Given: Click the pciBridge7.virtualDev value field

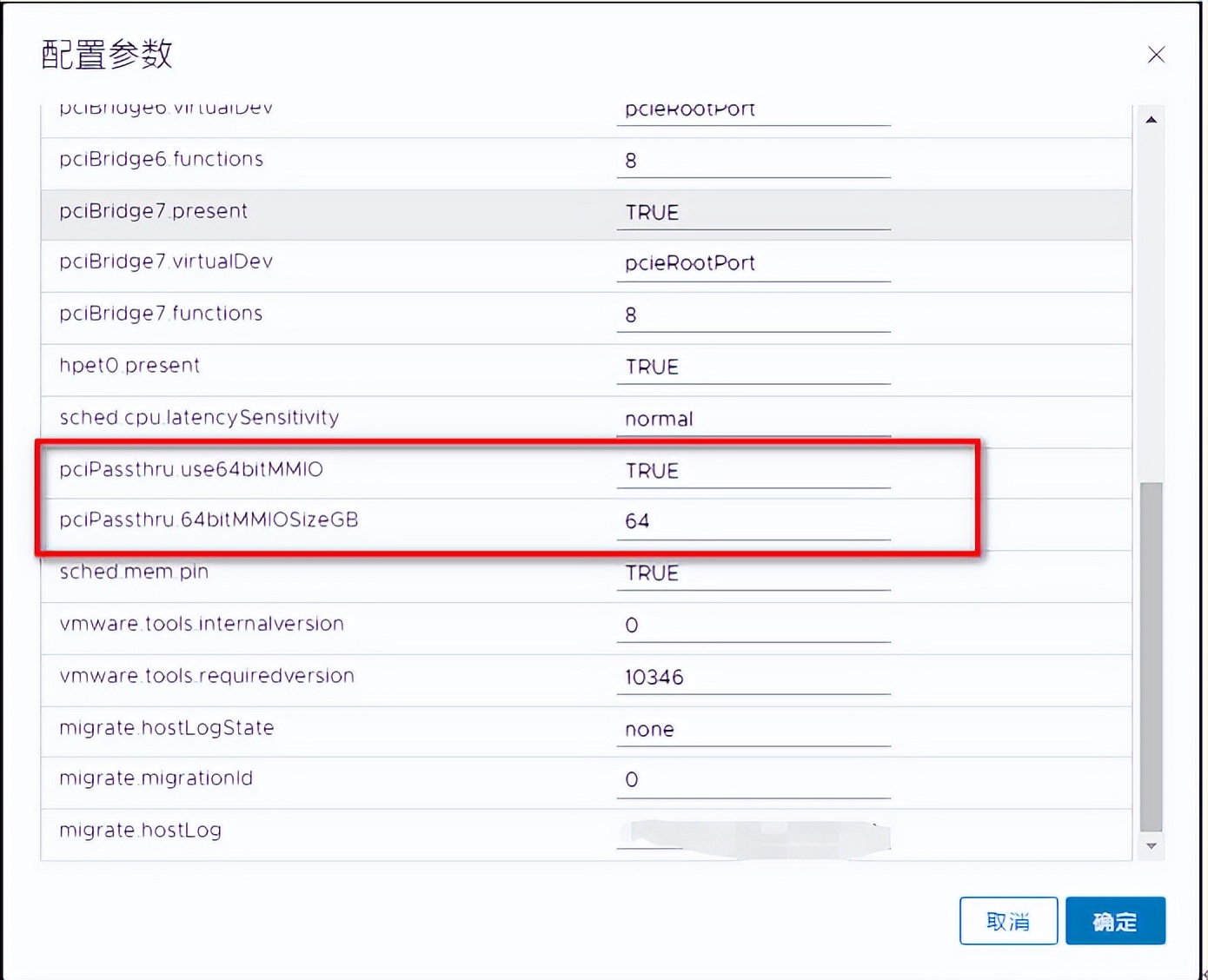Looking at the screenshot, I should pos(753,263).
